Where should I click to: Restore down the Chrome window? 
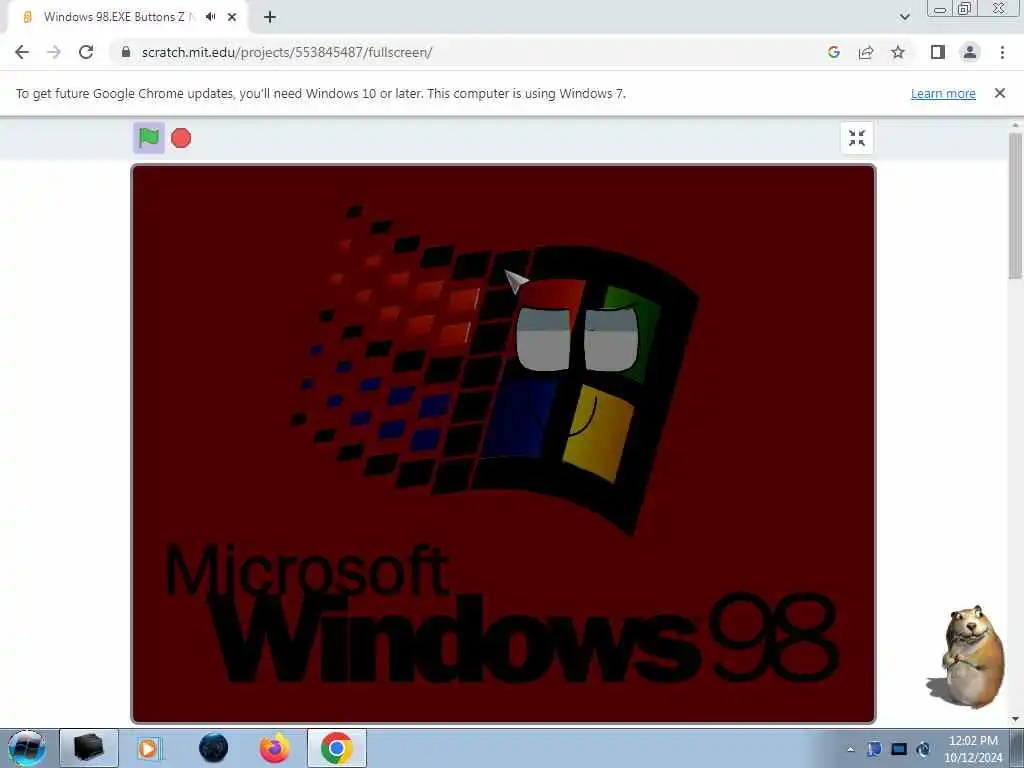click(965, 8)
